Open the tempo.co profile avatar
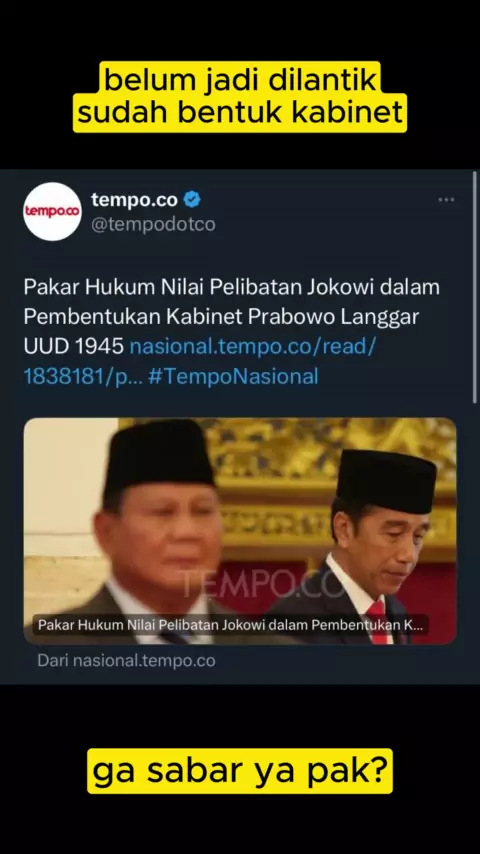Image resolution: width=480 pixels, height=854 pixels. pos(52,211)
